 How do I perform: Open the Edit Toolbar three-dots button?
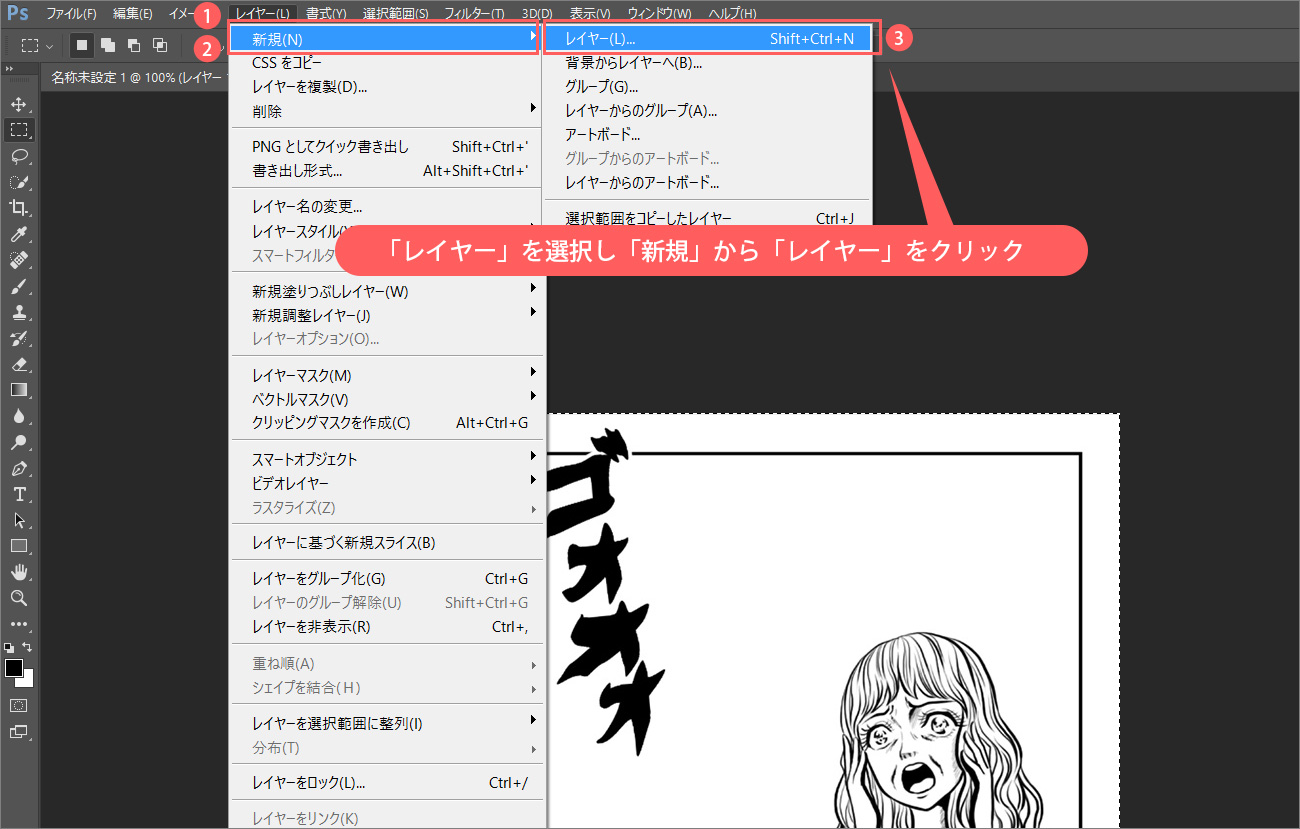click(x=18, y=624)
